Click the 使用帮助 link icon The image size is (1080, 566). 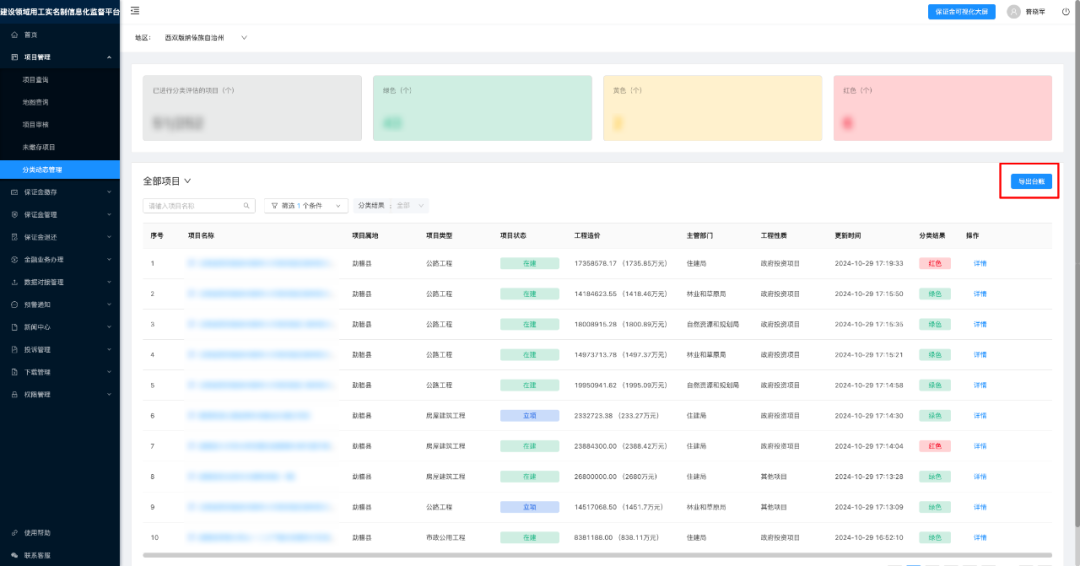pos(14,533)
